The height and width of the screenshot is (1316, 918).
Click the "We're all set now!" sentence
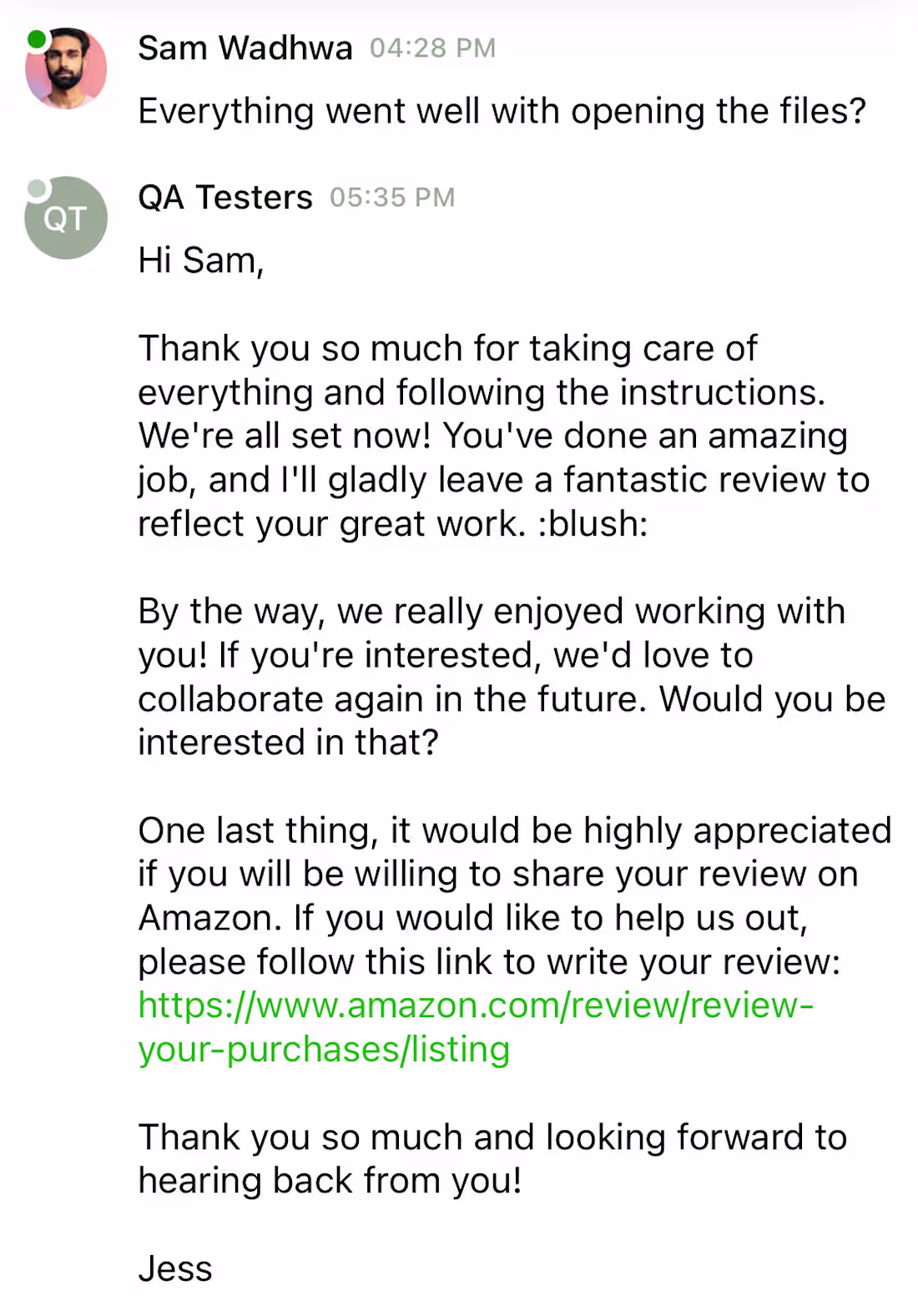coord(284,436)
